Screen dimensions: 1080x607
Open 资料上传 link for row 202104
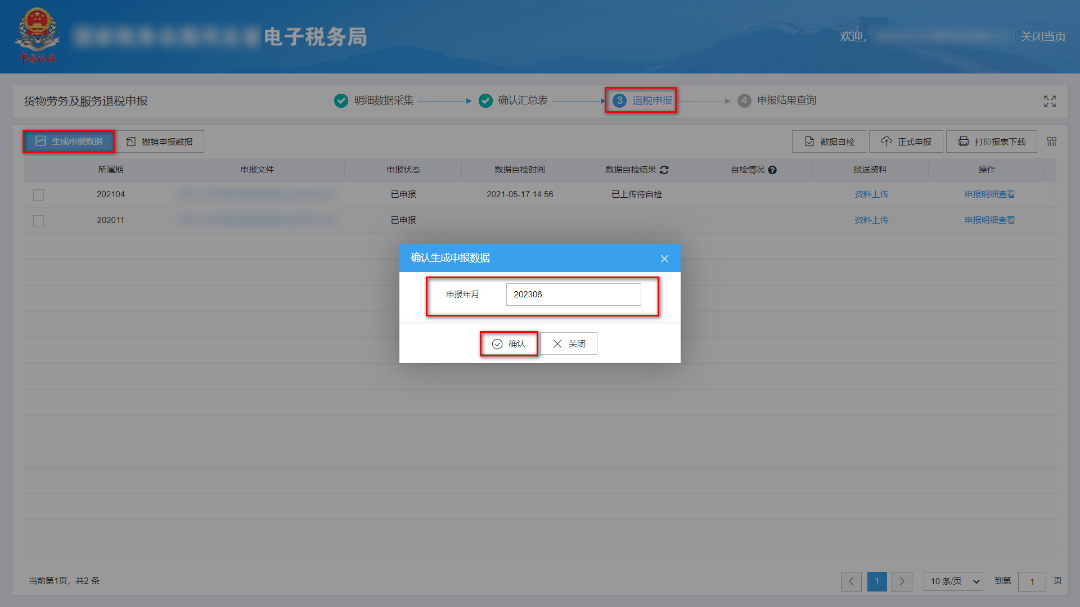click(x=871, y=194)
